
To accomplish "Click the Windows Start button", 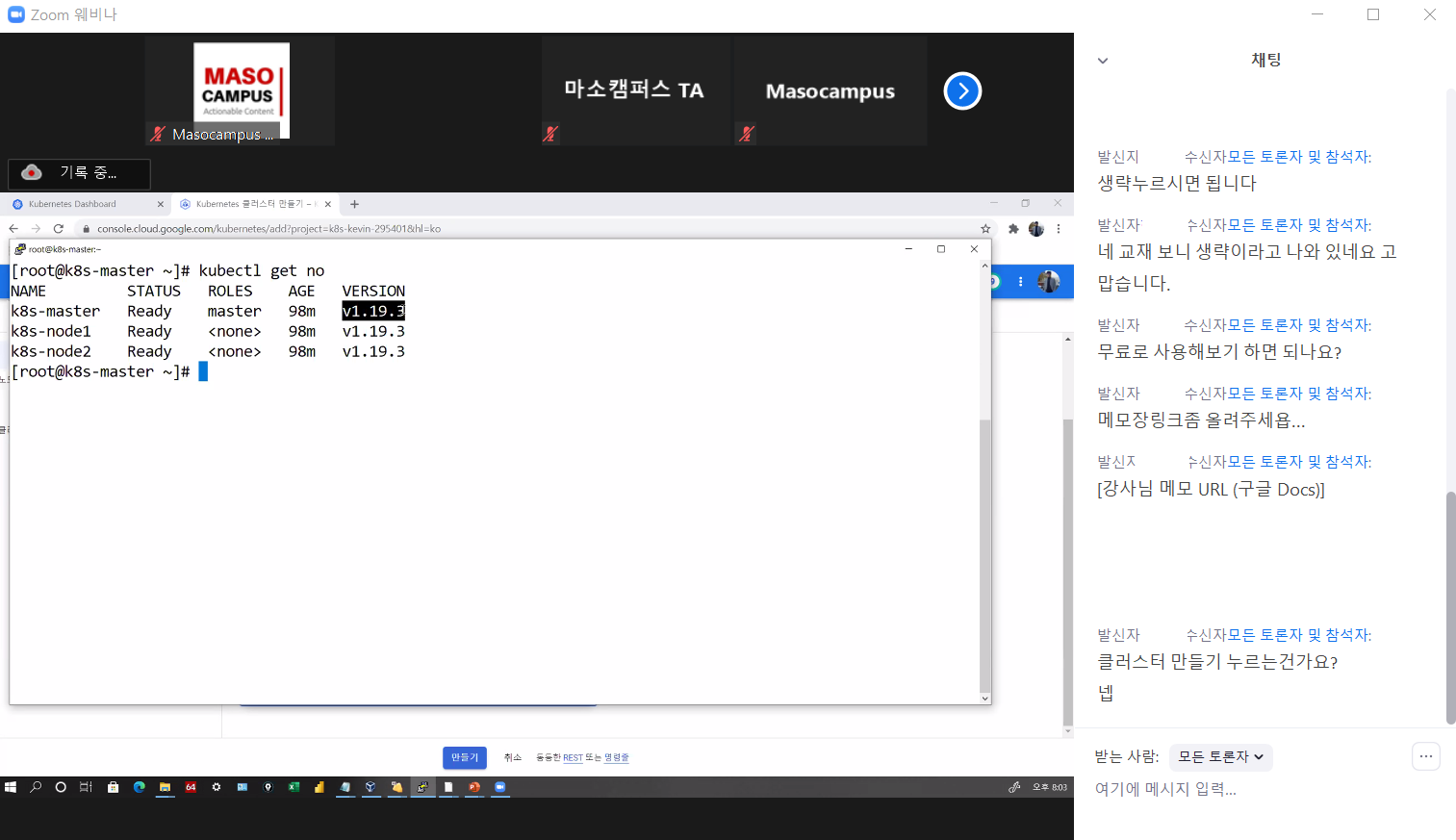I will pyautogui.click(x=11, y=787).
